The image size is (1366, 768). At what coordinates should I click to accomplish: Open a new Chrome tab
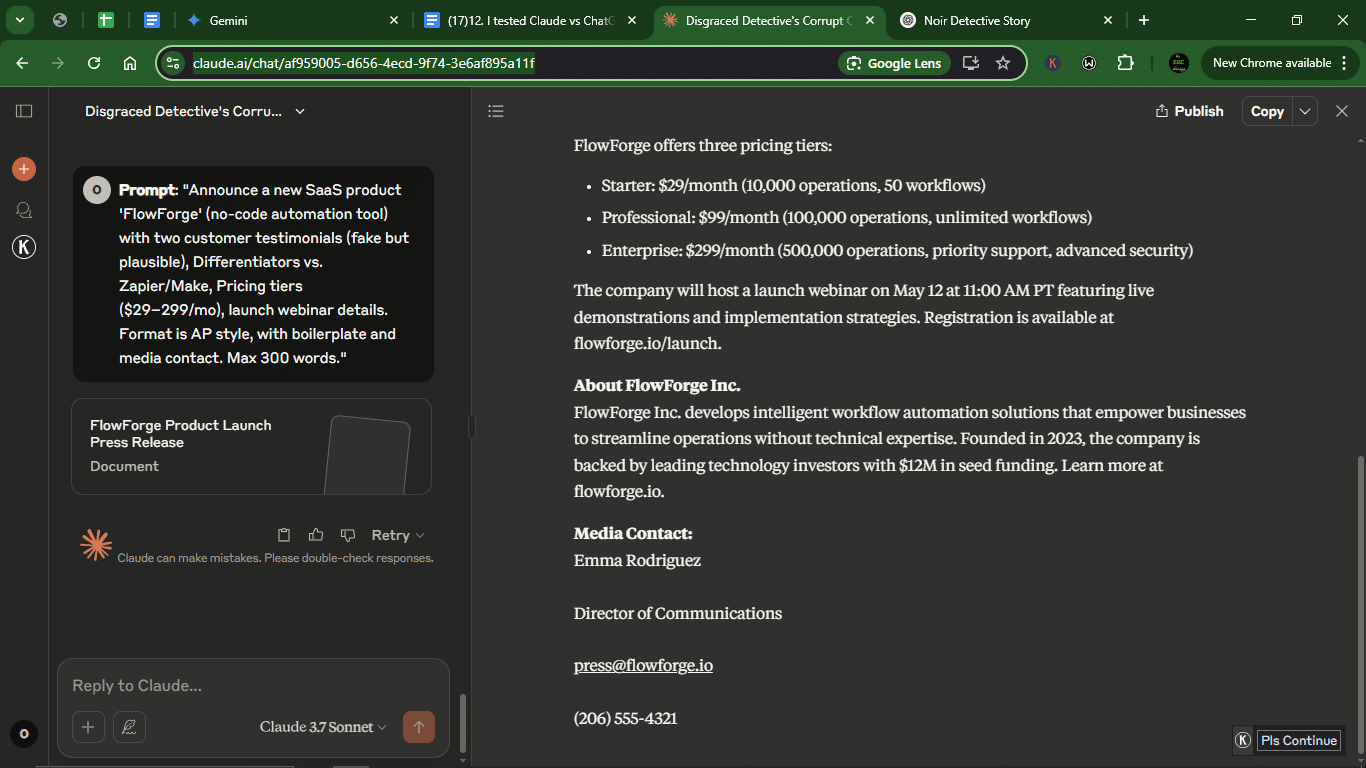1144,20
